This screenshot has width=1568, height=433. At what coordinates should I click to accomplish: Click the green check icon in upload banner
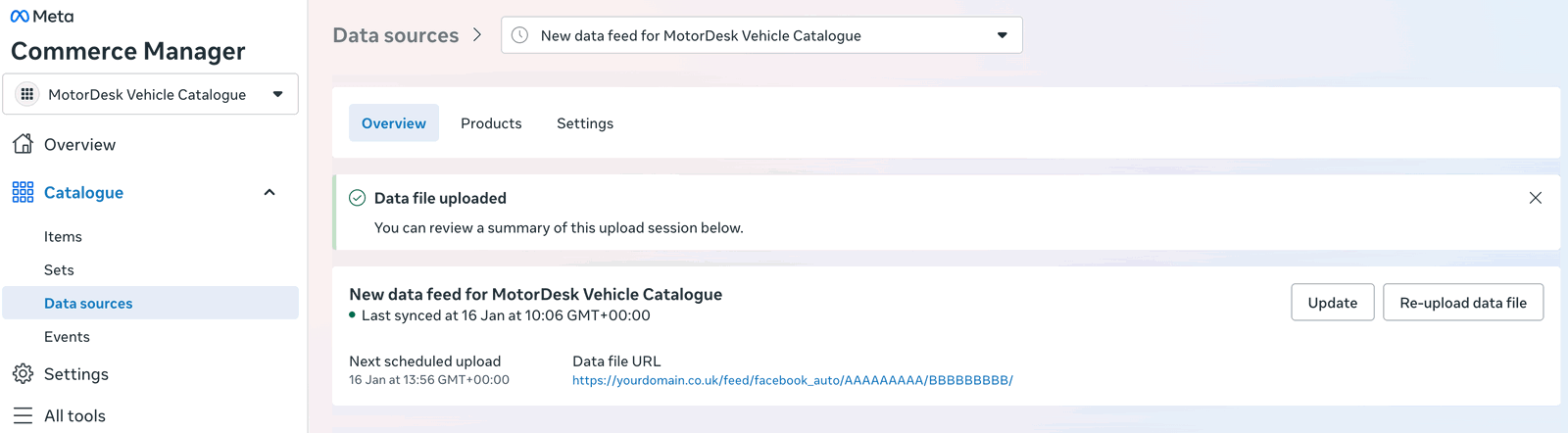pos(358,198)
